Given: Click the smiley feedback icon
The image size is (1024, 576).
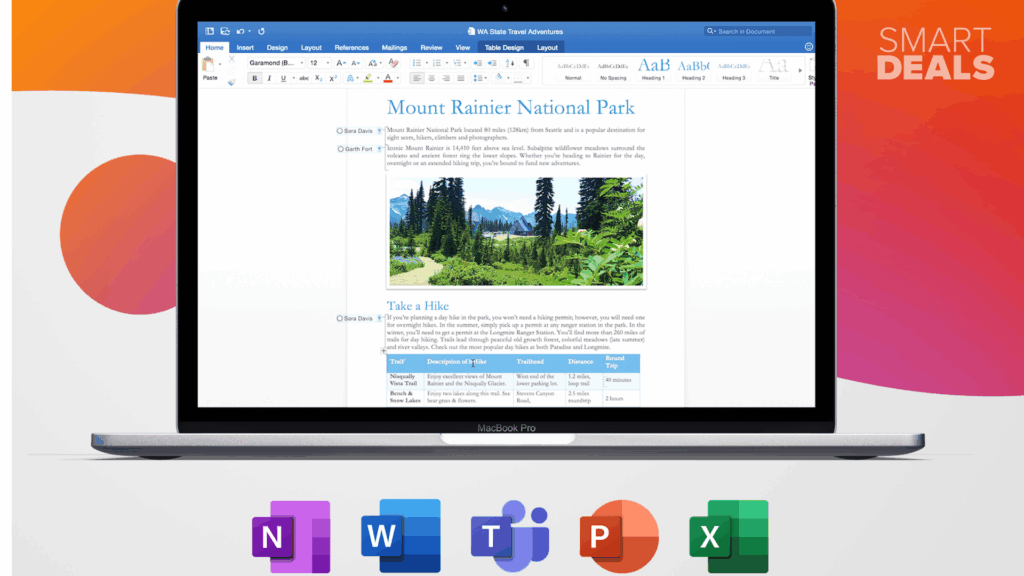Looking at the screenshot, I should click(x=808, y=47).
